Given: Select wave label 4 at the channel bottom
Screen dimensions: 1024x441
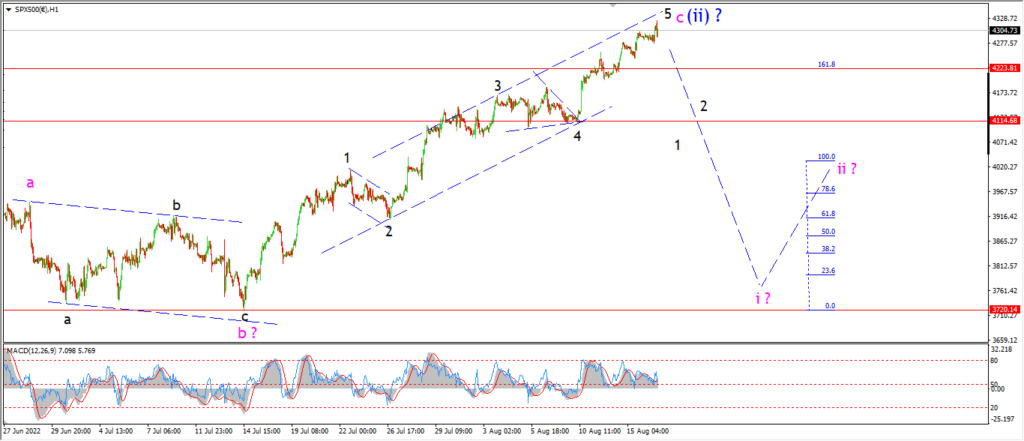Looking at the screenshot, I should click(x=578, y=136).
